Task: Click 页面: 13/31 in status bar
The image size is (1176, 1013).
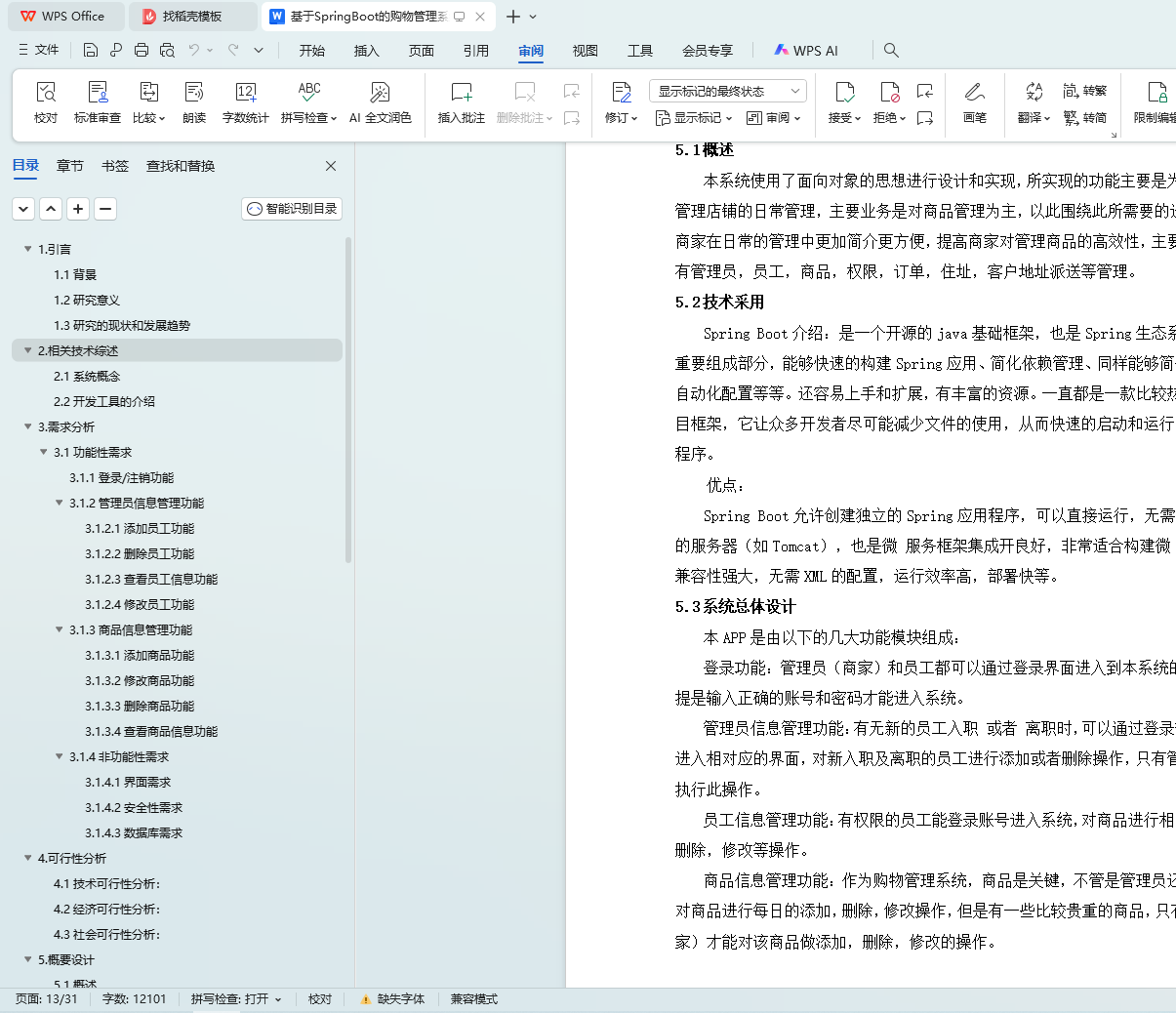Action: (47, 999)
